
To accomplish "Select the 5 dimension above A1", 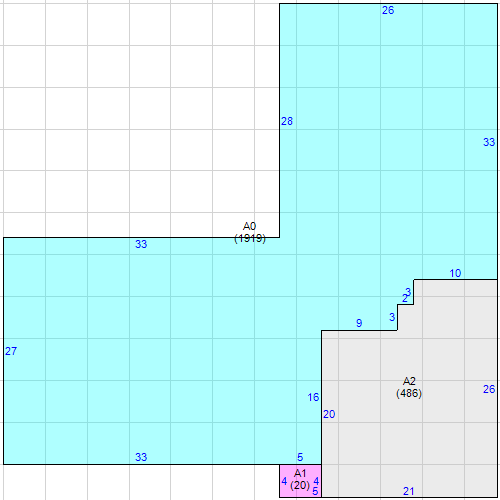I will point(300,457).
